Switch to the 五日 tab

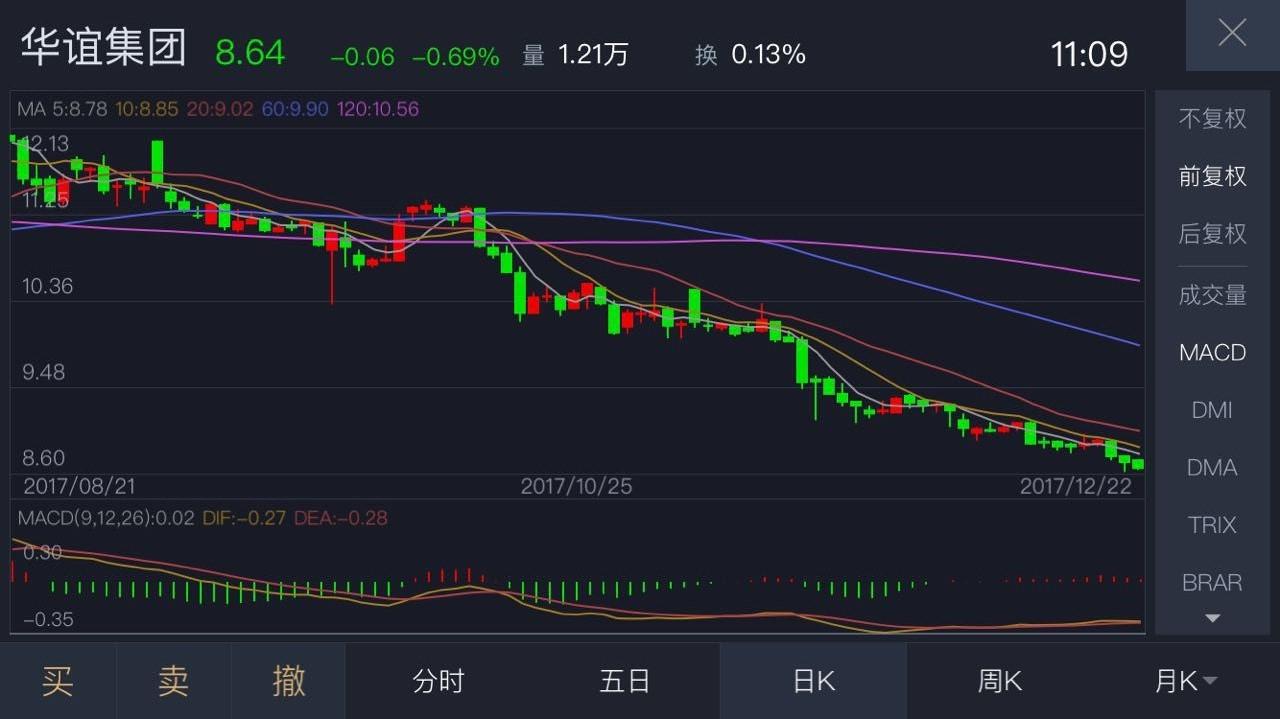[626, 681]
